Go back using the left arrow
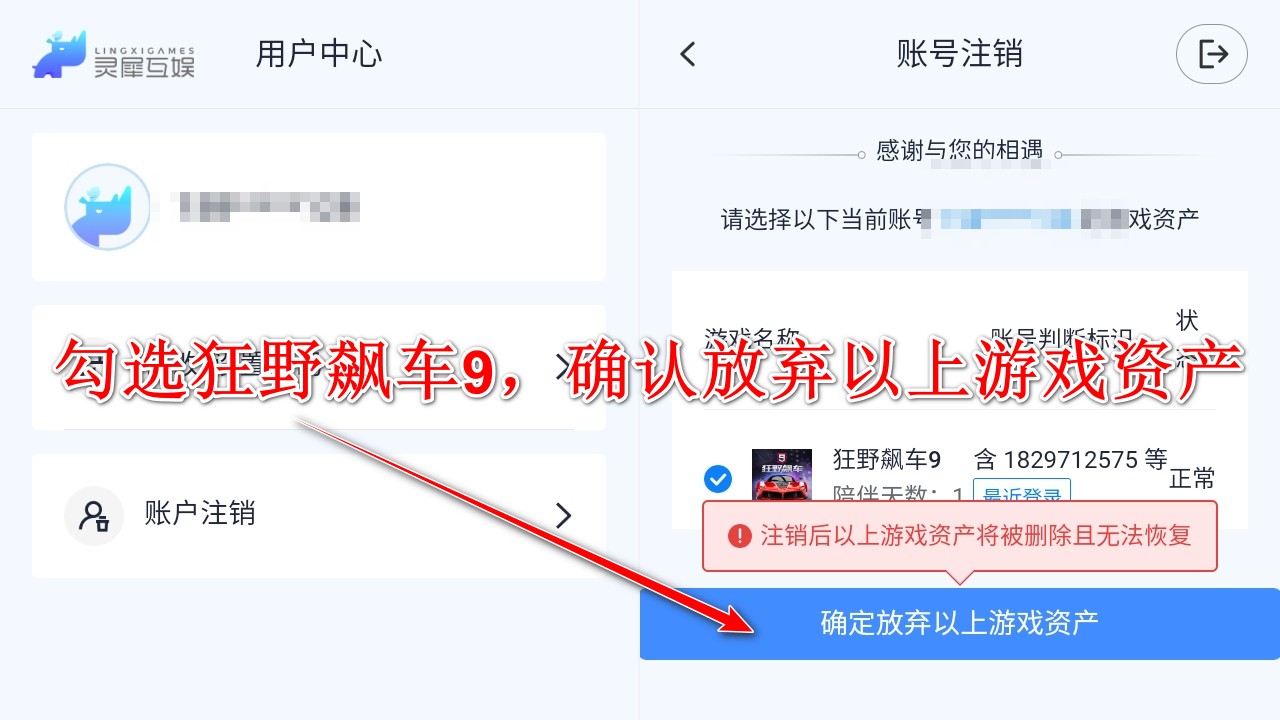 coord(687,54)
